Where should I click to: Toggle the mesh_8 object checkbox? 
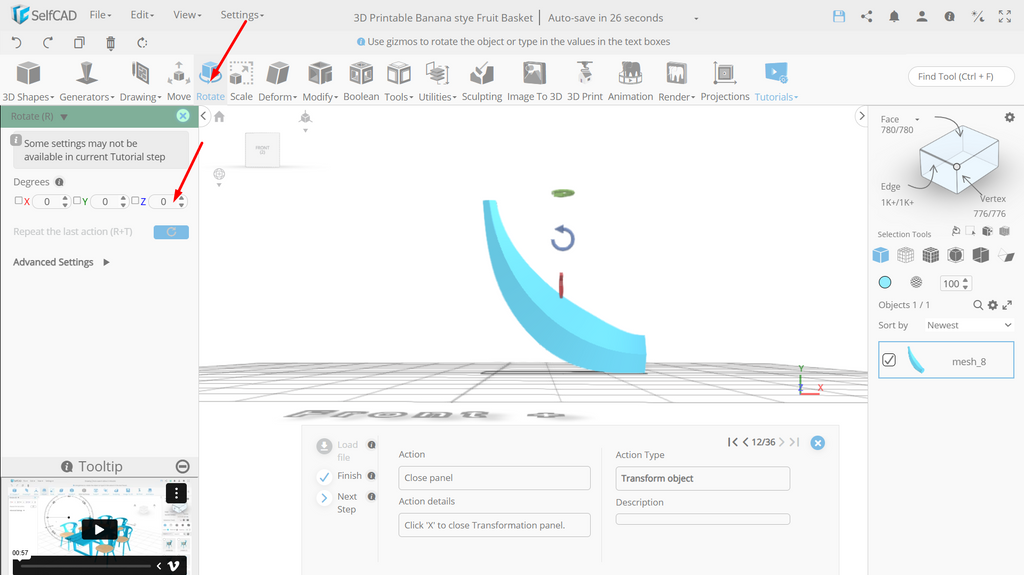coord(889,360)
